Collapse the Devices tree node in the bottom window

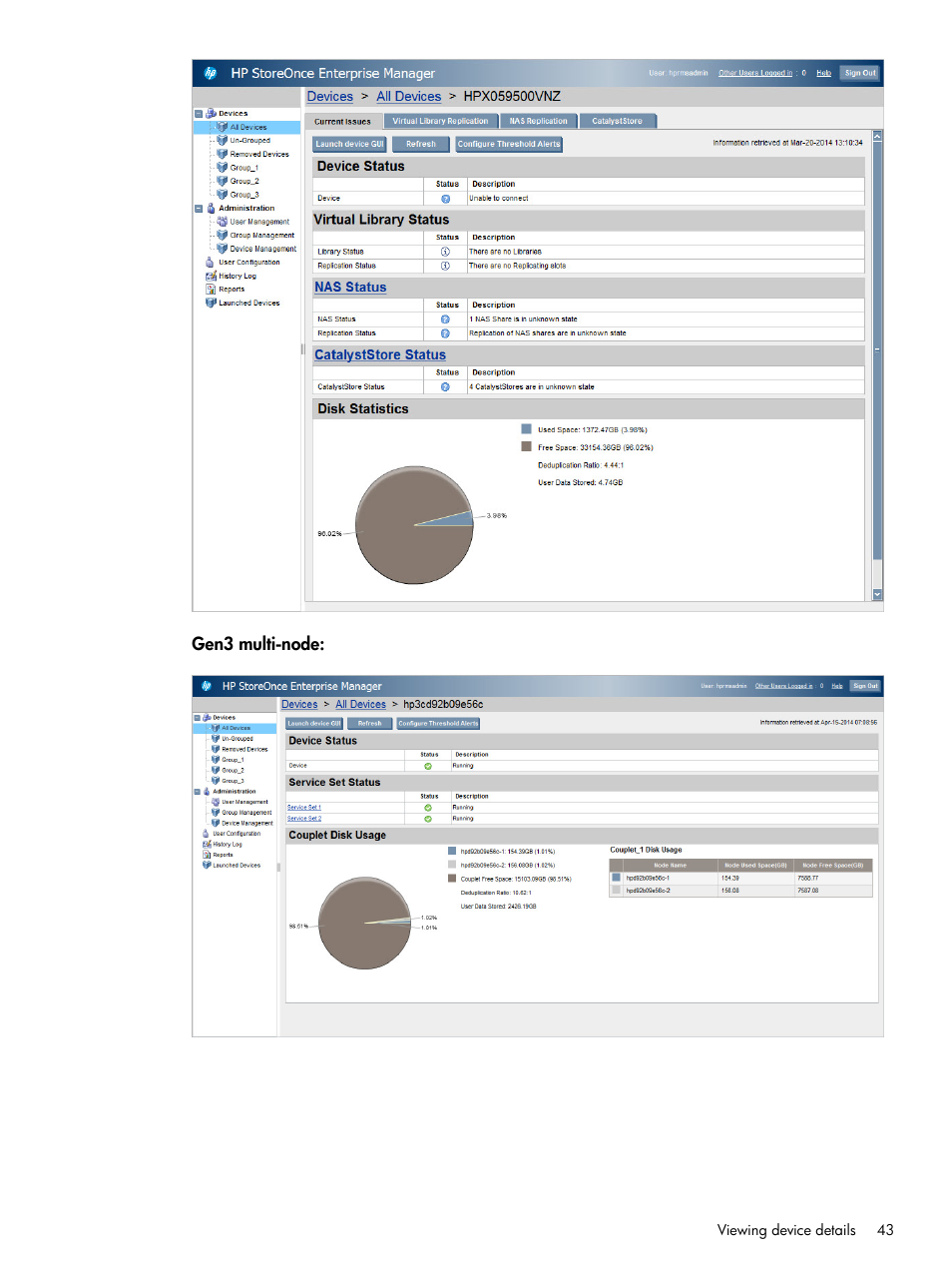click(197, 718)
